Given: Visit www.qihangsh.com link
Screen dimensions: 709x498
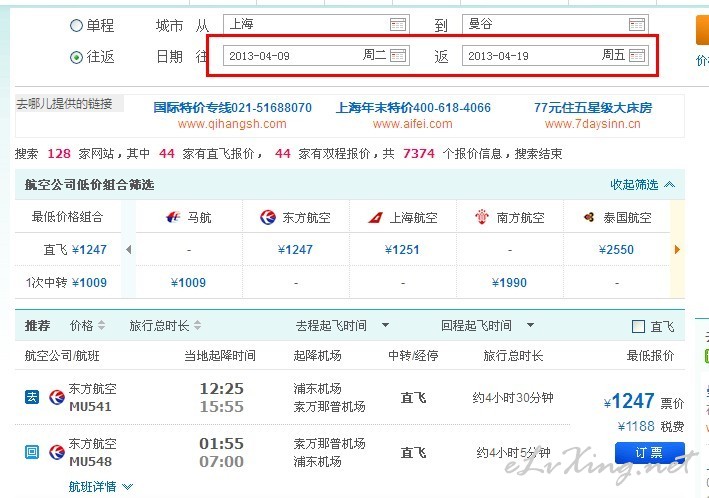Looking at the screenshot, I should coord(232,124).
